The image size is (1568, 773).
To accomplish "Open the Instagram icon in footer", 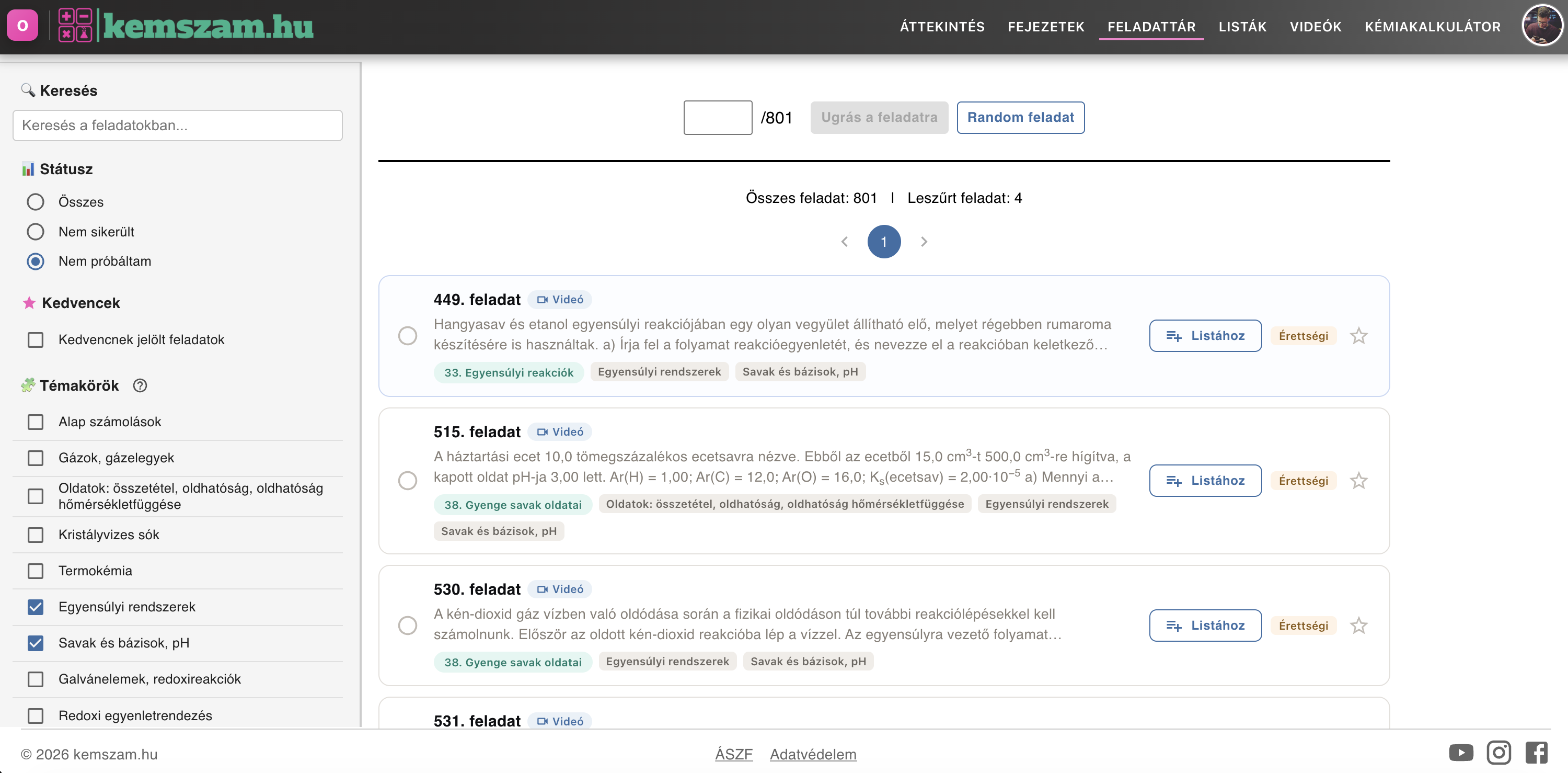I will (x=1498, y=753).
